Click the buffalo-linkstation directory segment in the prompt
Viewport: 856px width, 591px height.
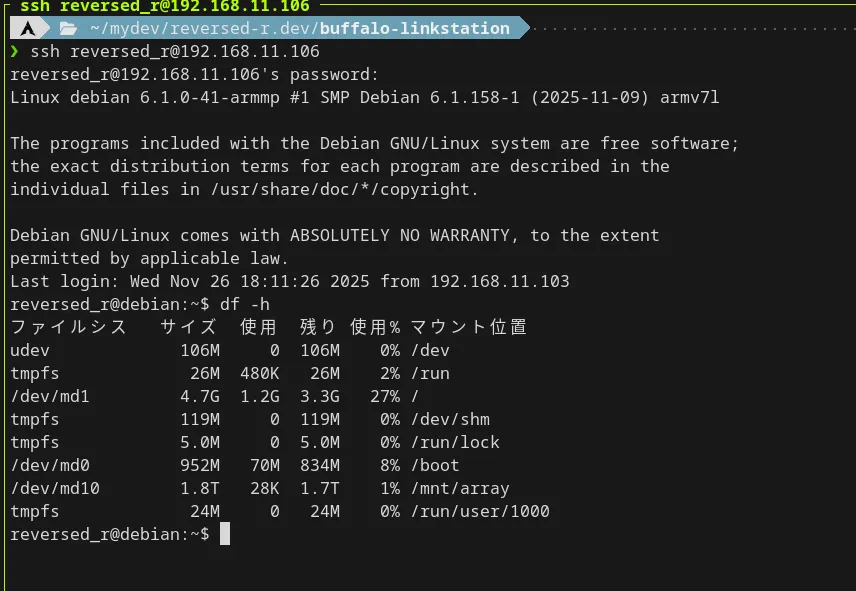tap(415, 28)
